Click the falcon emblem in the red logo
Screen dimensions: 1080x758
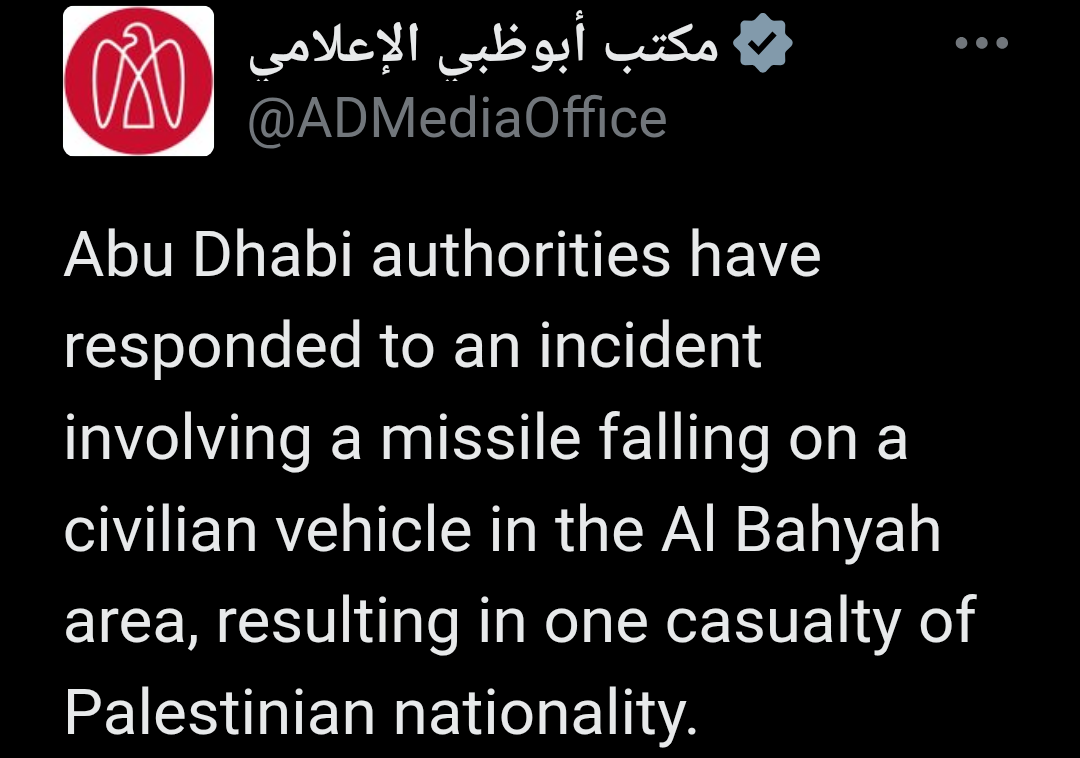click(139, 79)
